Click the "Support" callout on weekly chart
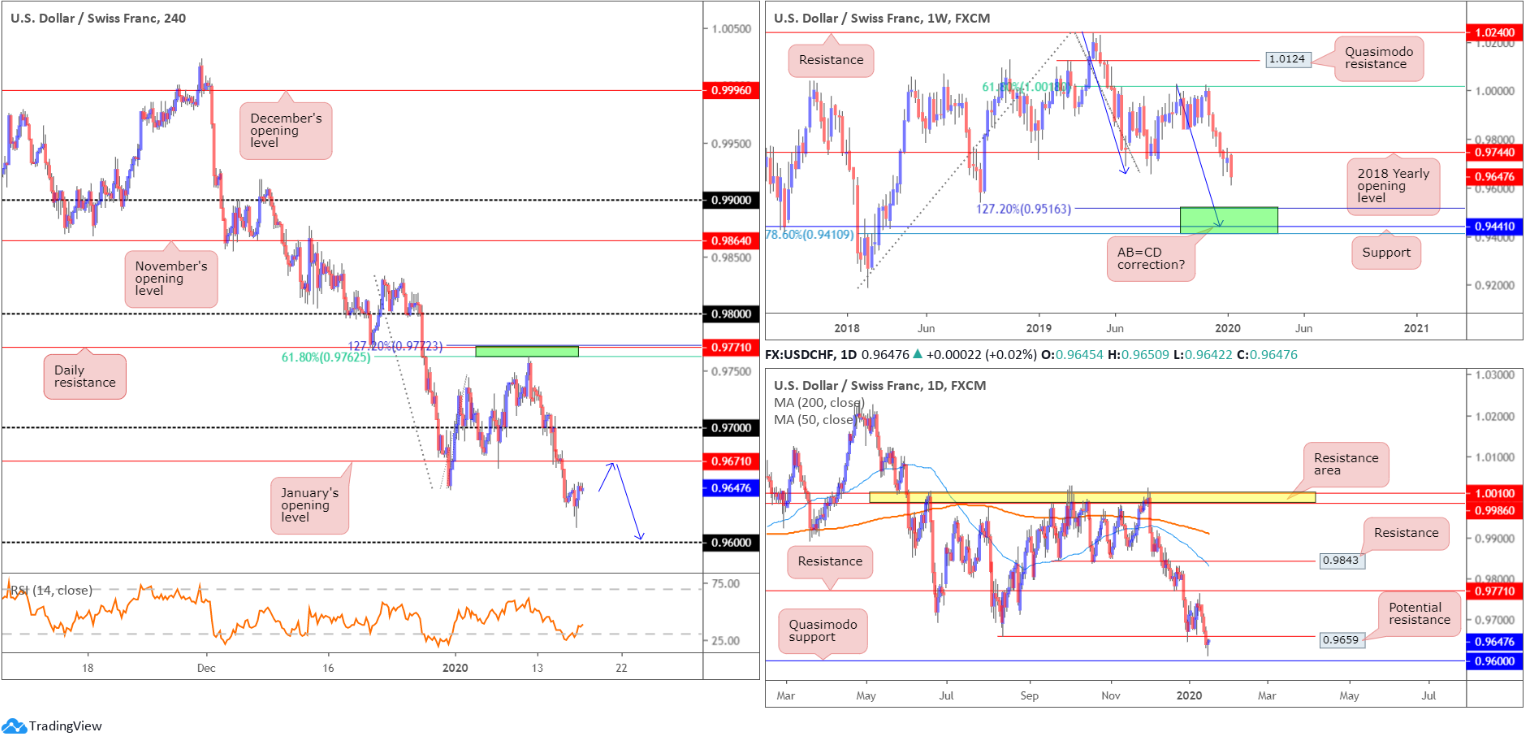Screen dimensions: 1524x739 pos(1386,252)
